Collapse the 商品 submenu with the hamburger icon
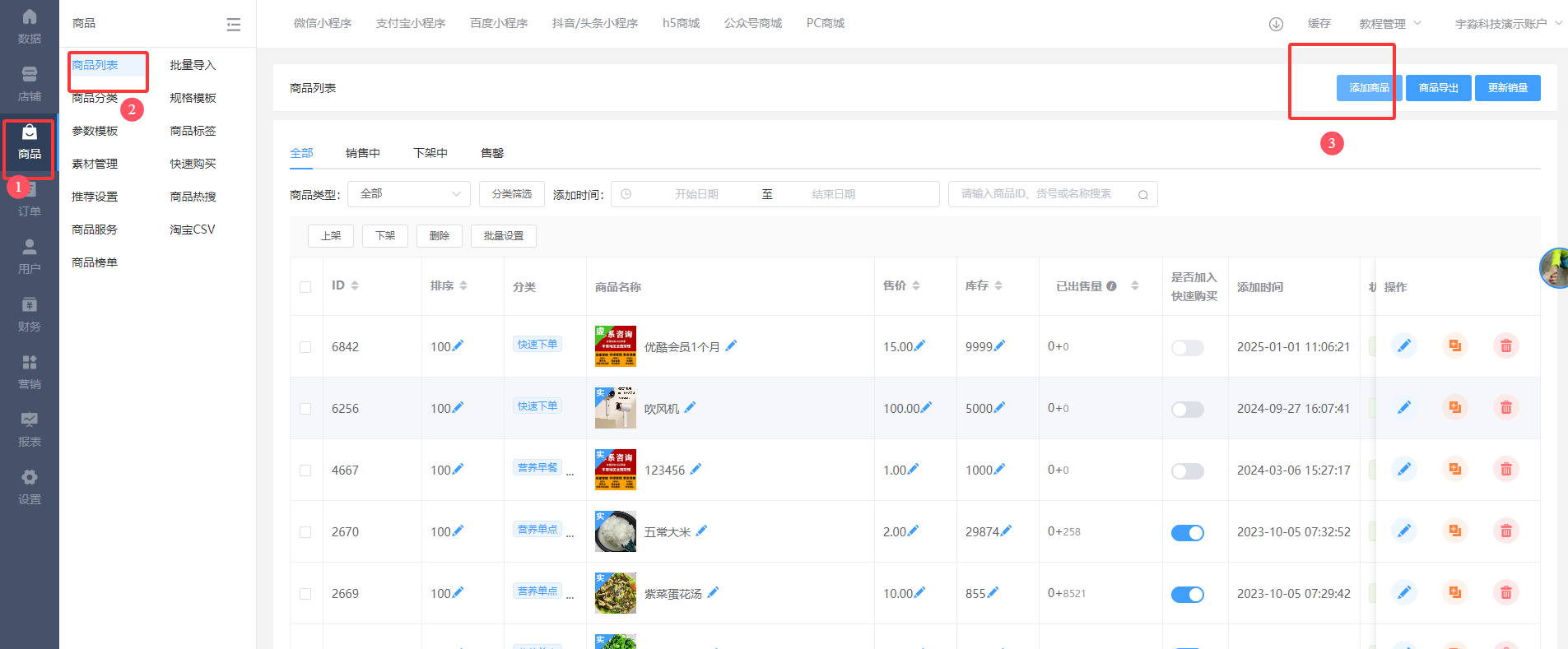1568x649 pixels. [x=234, y=25]
